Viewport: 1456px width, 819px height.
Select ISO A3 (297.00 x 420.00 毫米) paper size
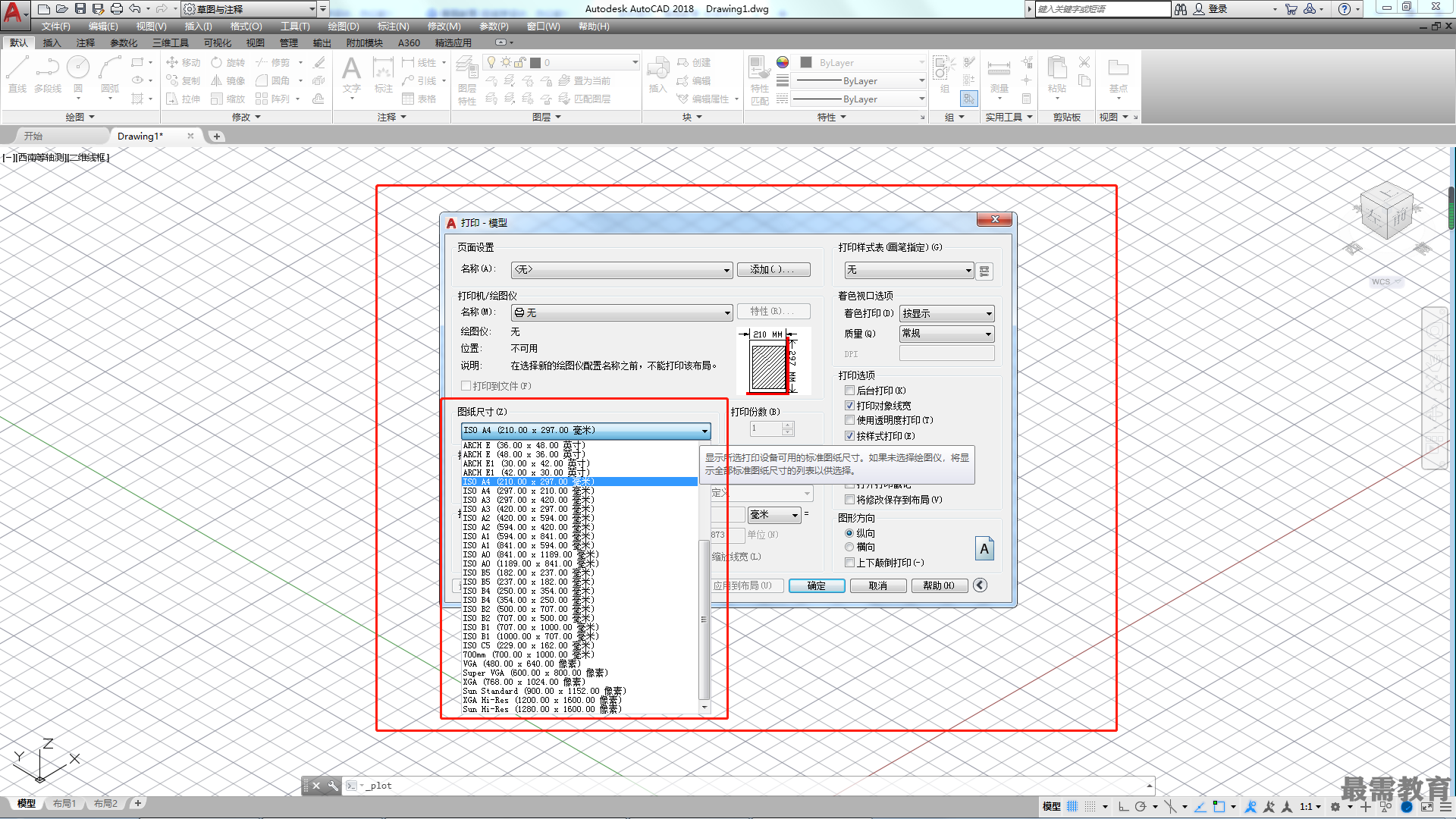point(579,500)
